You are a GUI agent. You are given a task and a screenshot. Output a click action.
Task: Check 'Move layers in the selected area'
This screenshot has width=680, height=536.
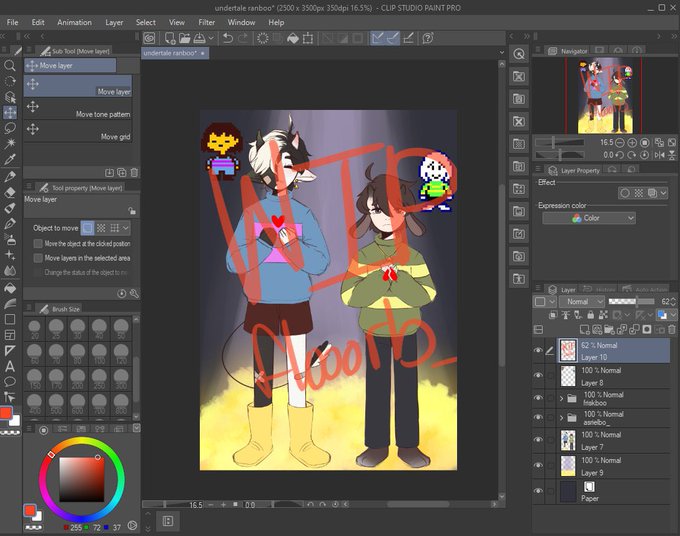pos(38,258)
